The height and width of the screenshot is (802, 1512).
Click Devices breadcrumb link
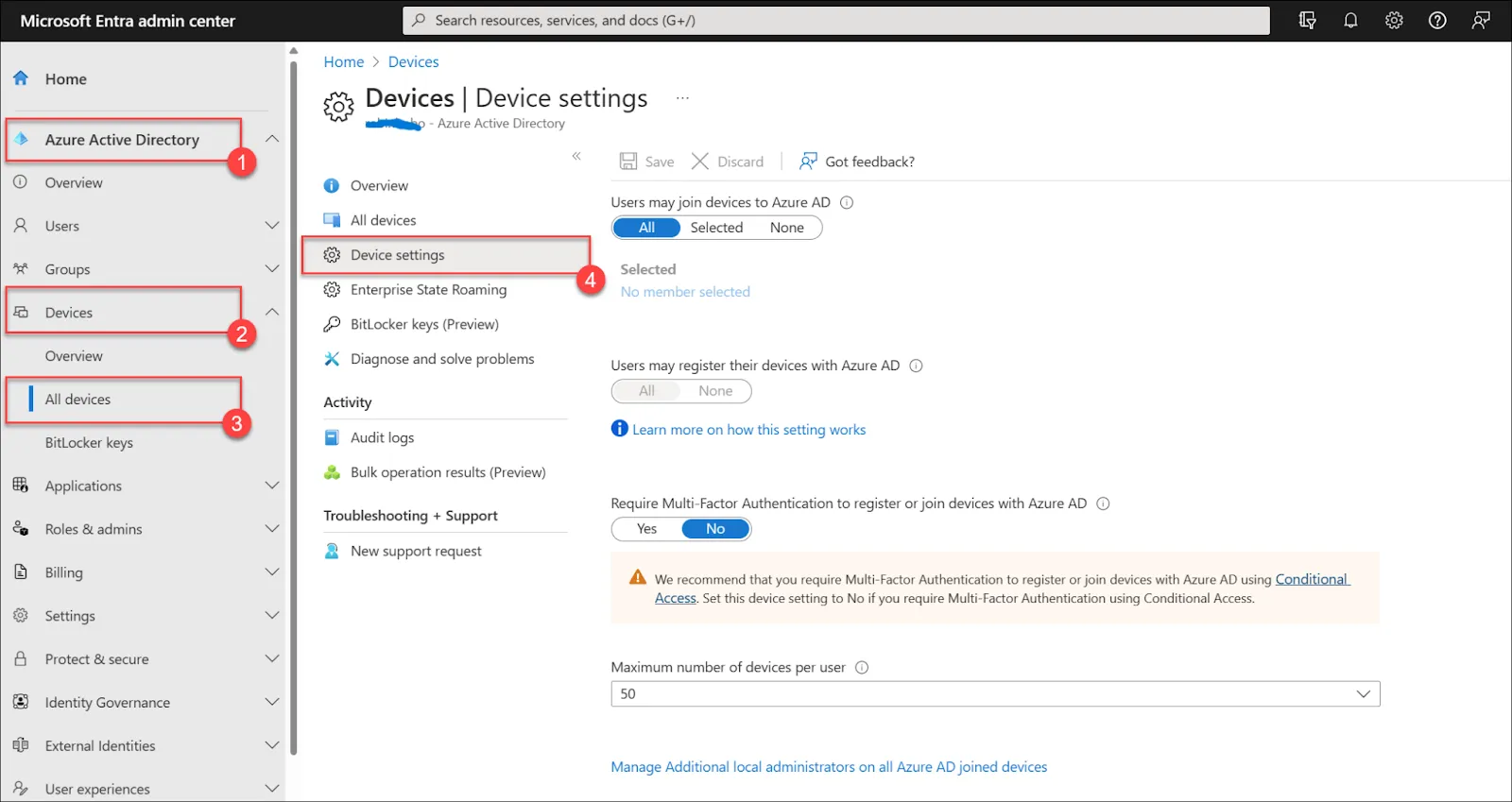point(413,61)
